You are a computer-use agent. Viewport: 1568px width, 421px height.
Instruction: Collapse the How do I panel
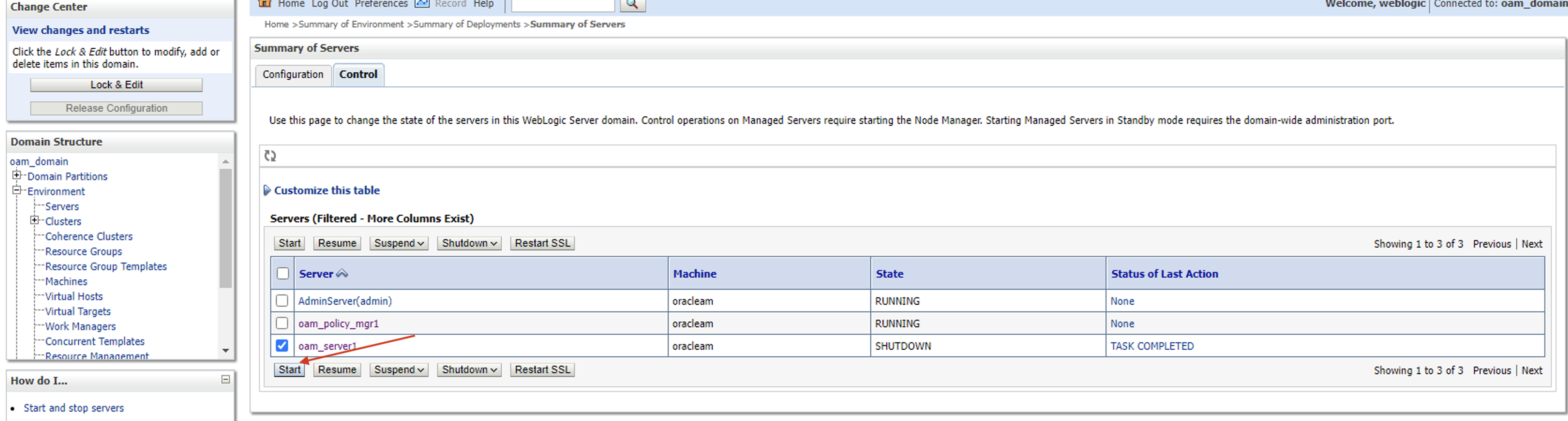coord(225,380)
